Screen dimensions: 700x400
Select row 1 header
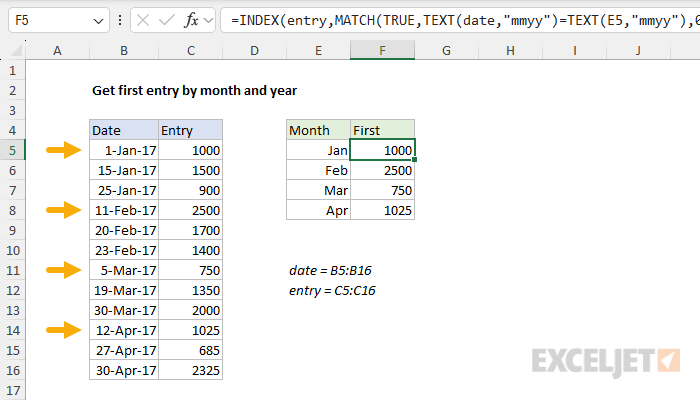12,71
